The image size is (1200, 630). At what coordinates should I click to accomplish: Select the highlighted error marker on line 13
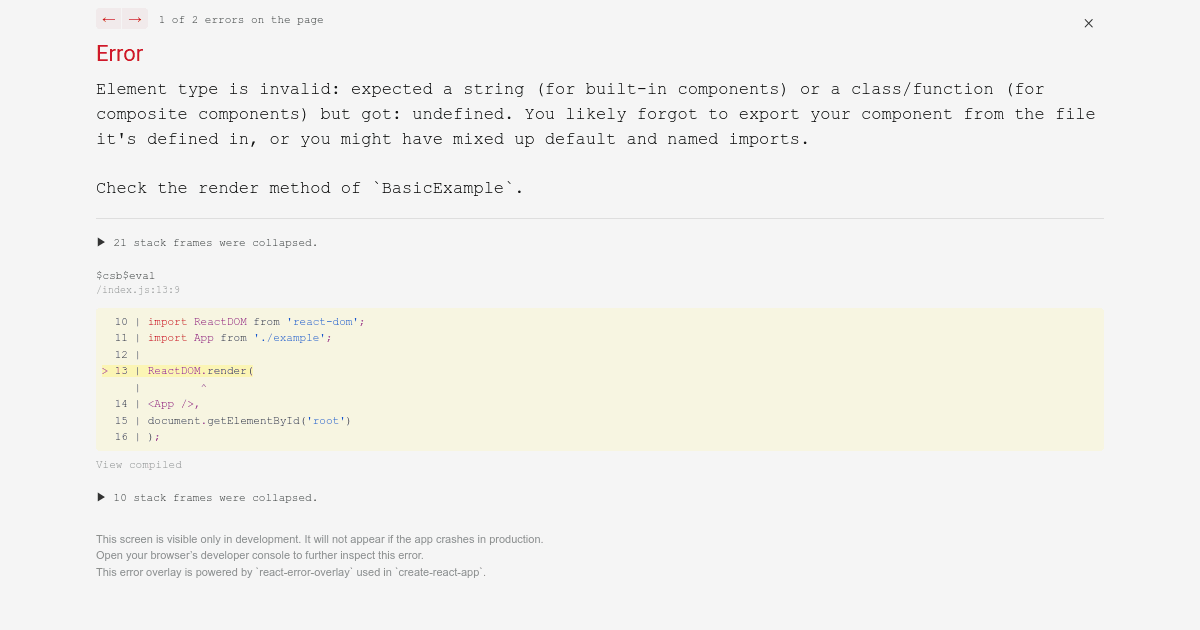point(105,370)
